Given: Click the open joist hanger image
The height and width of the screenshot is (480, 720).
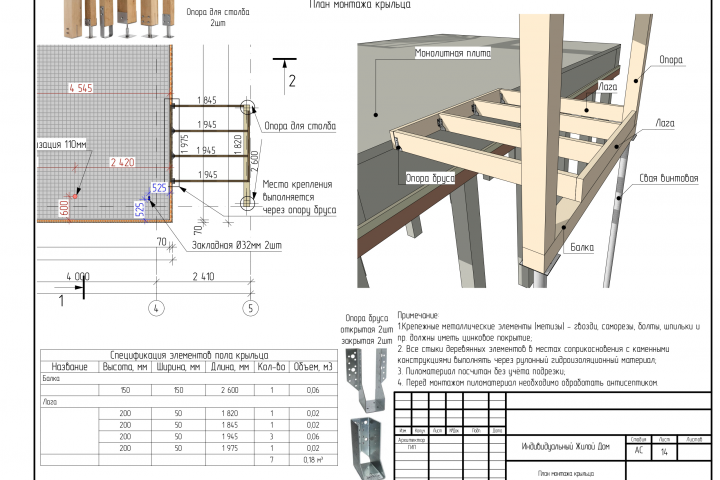Looking at the screenshot, I should coord(366,380).
